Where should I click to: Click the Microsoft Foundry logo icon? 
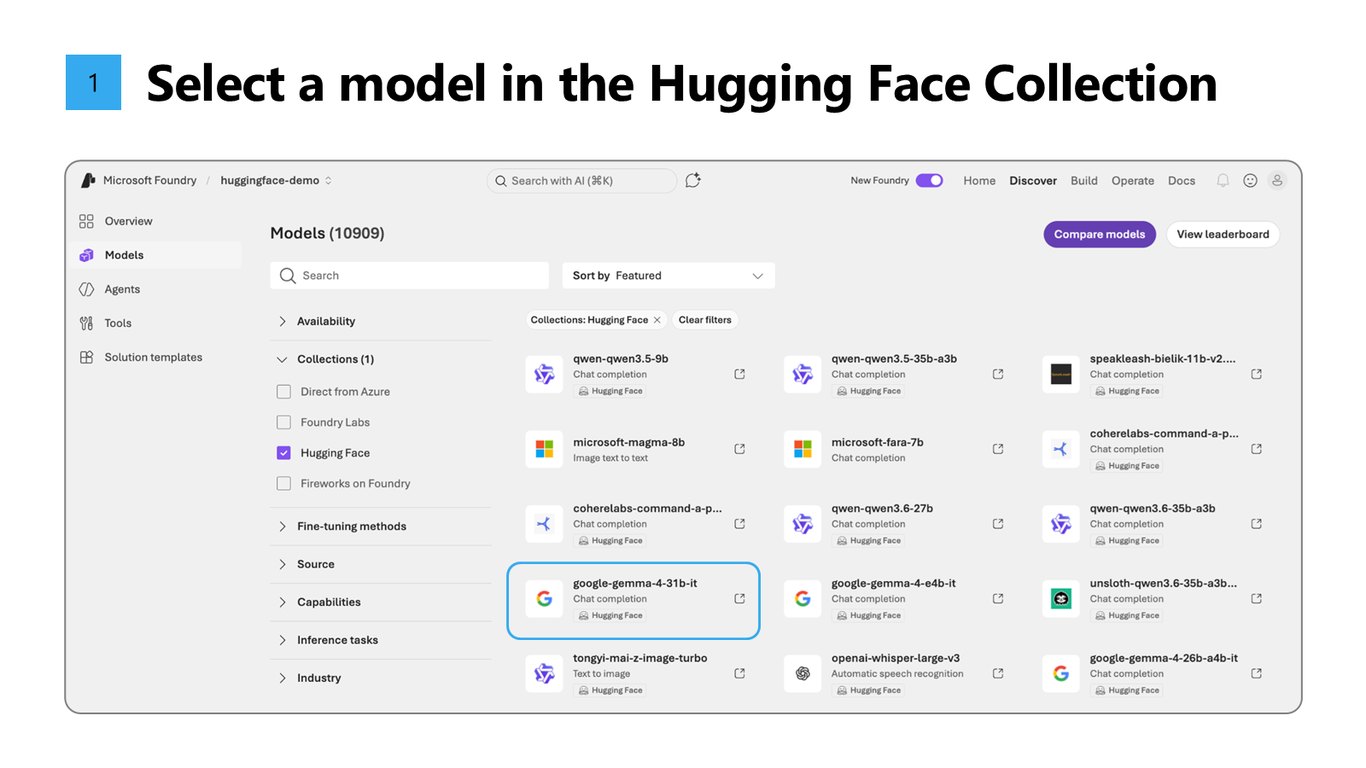(87, 180)
